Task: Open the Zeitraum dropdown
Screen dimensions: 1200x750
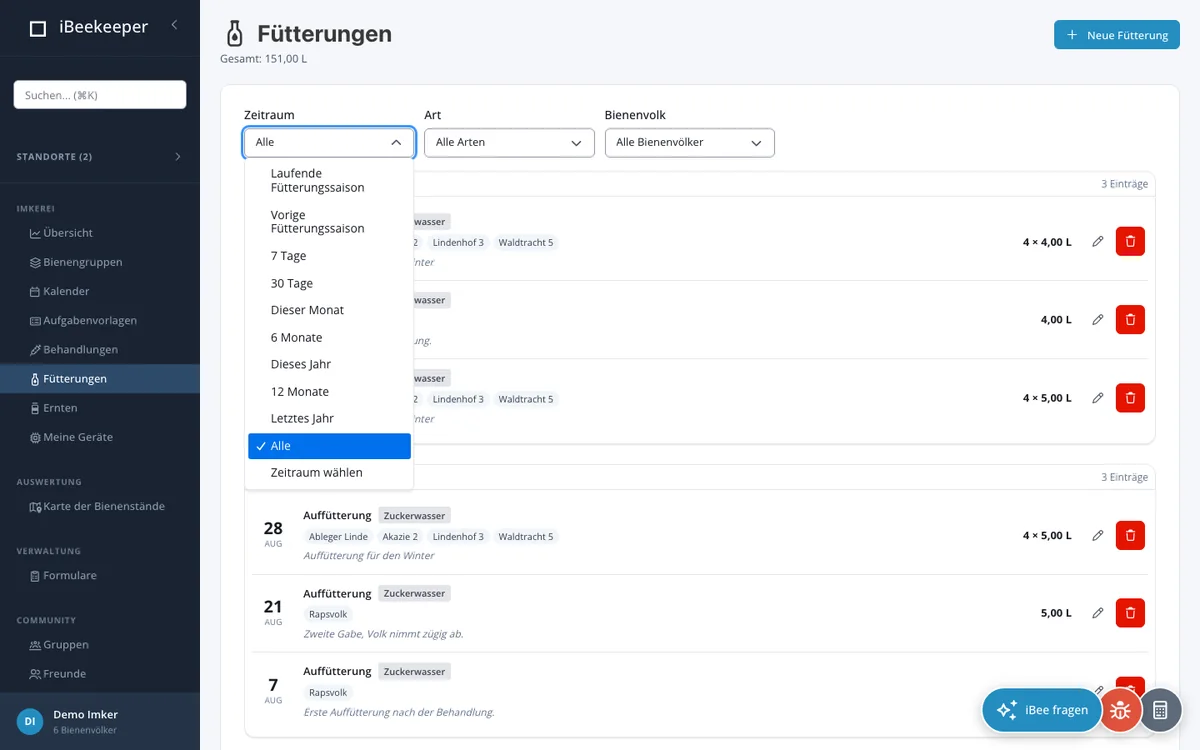Action: point(329,142)
